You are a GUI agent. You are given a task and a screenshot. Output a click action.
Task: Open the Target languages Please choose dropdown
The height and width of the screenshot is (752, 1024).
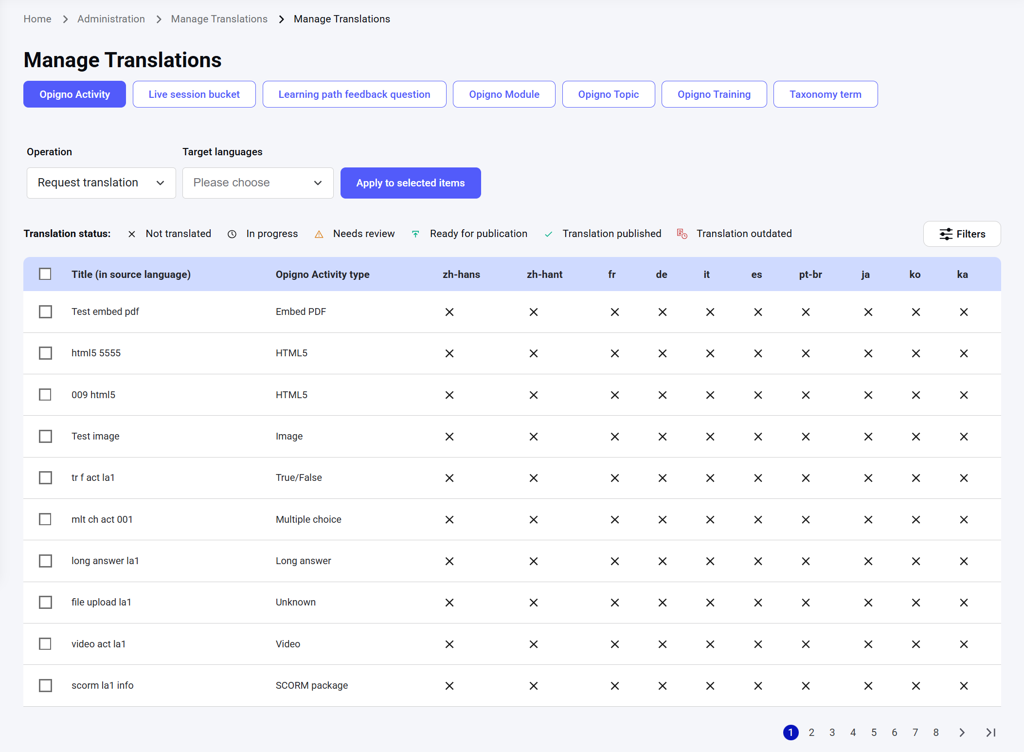258,183
